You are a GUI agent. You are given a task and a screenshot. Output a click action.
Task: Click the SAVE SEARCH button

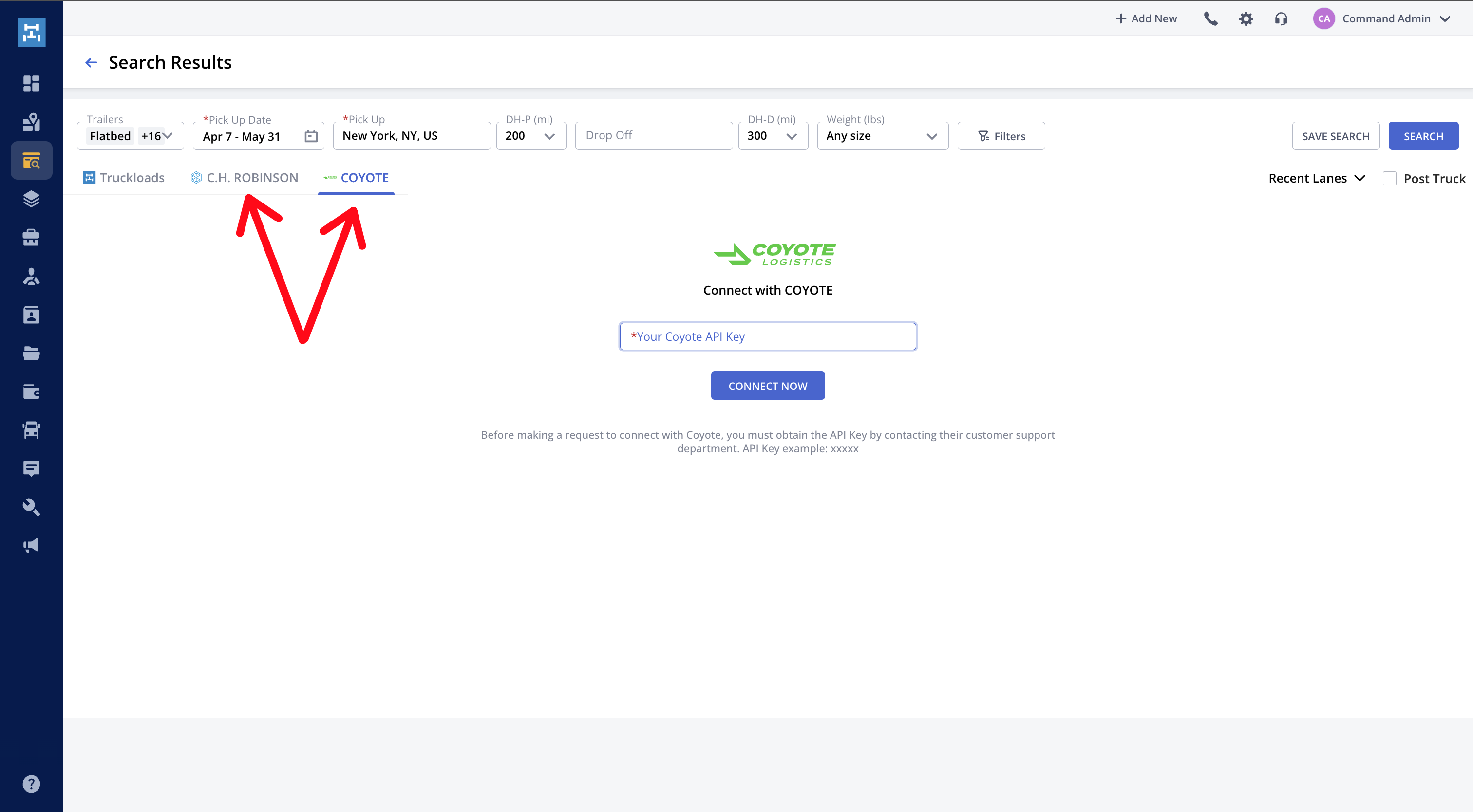(x=1336, y=136)
